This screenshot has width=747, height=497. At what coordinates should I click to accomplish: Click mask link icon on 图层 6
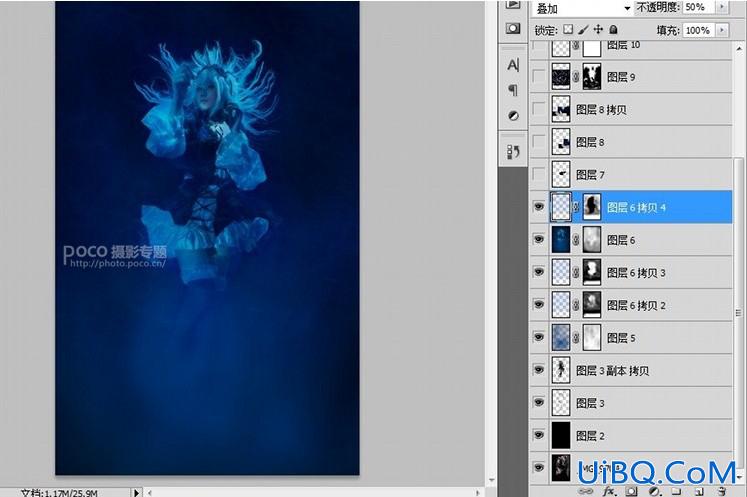(576, 240)
